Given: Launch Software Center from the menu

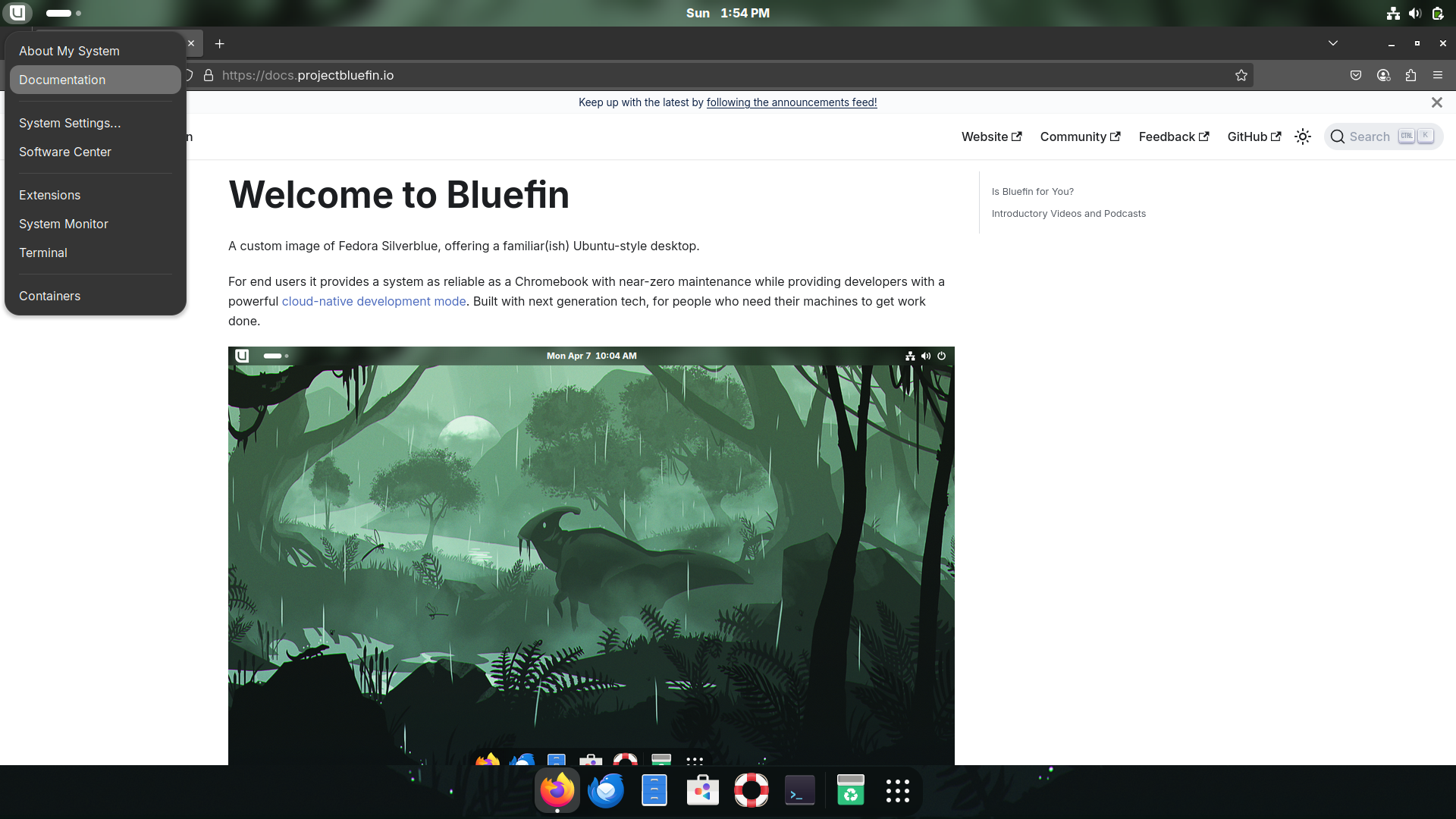Looking at the screenshot, I should [x=95, y=152].
